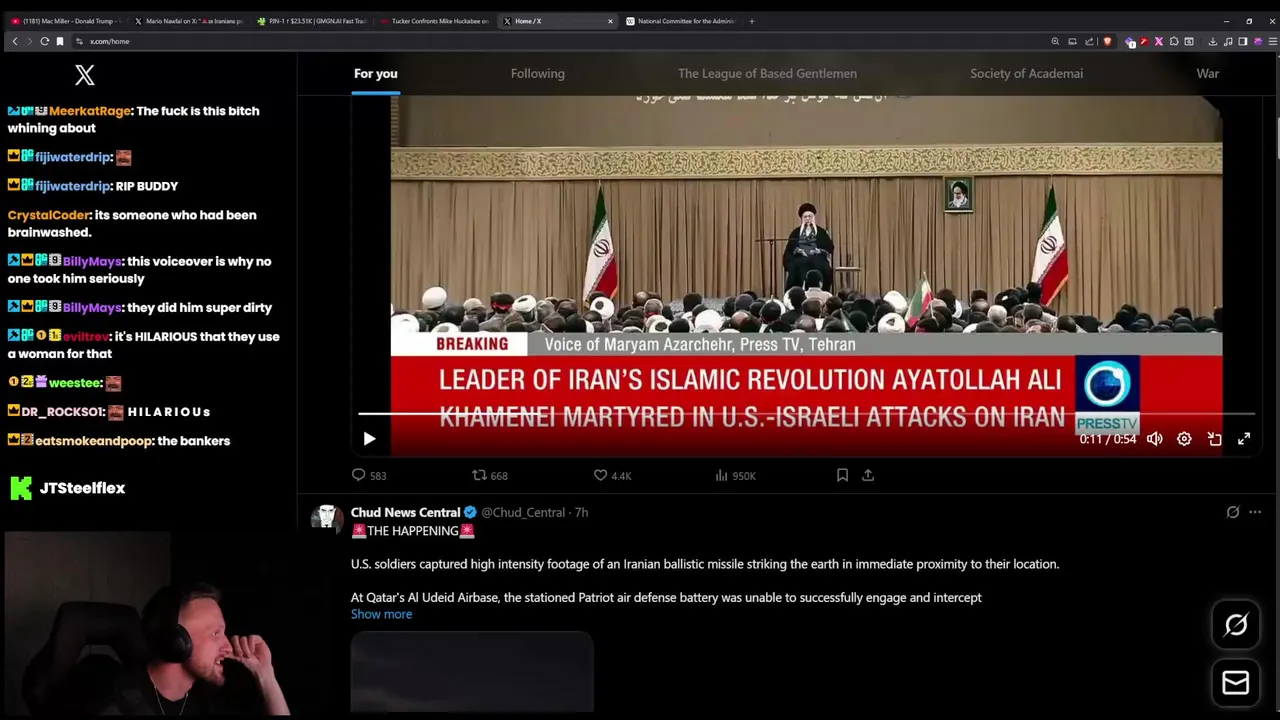Open replies showing 583 comments

point(369,476)
